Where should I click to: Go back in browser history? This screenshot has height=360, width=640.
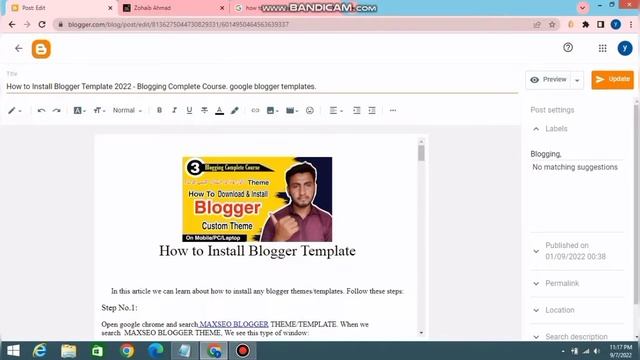[x=12, y=24]
